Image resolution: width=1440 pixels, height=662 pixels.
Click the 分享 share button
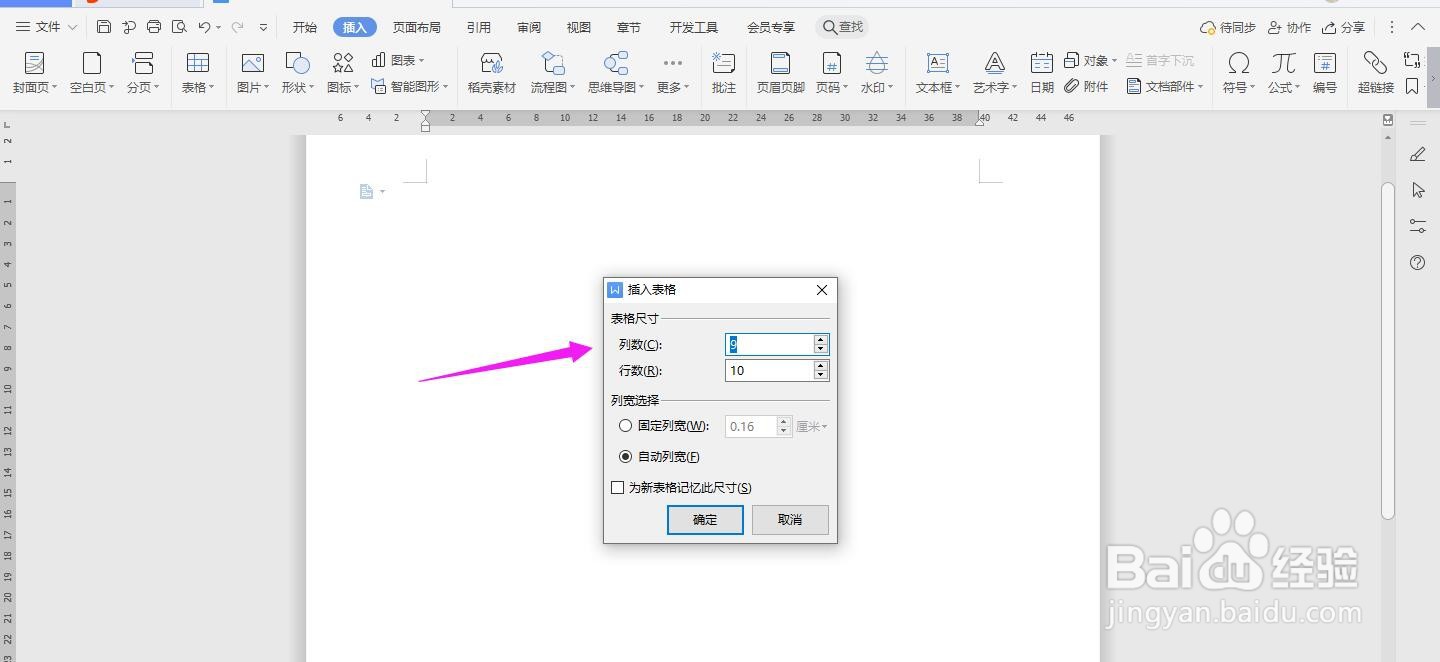1343,27
